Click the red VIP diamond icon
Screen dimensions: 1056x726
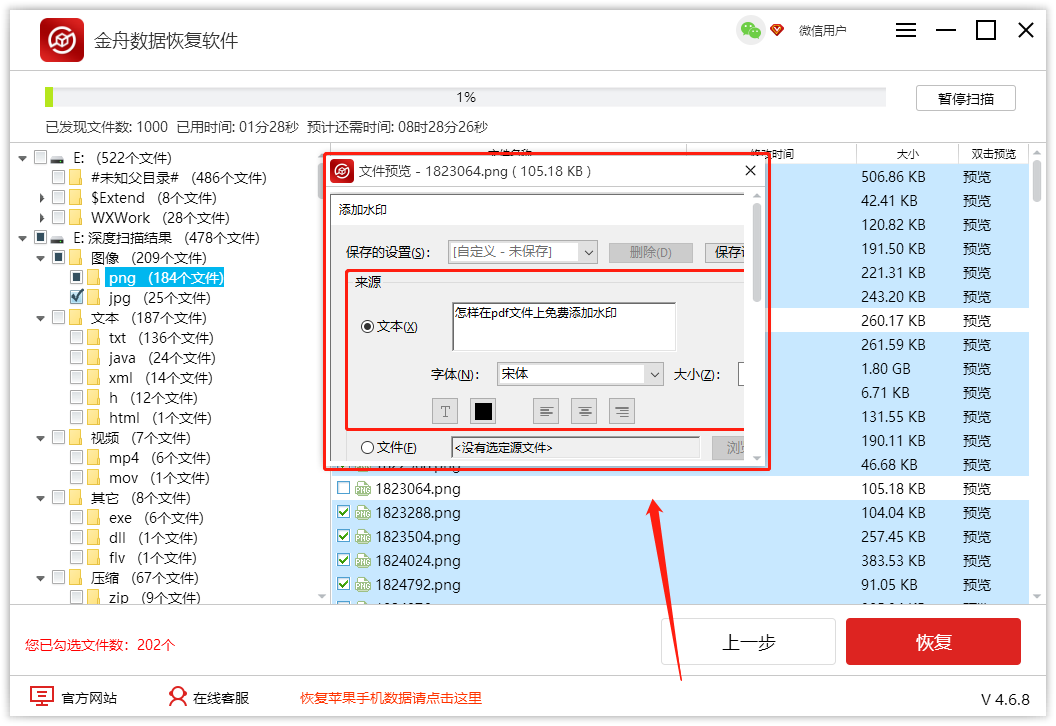(777, 30)
